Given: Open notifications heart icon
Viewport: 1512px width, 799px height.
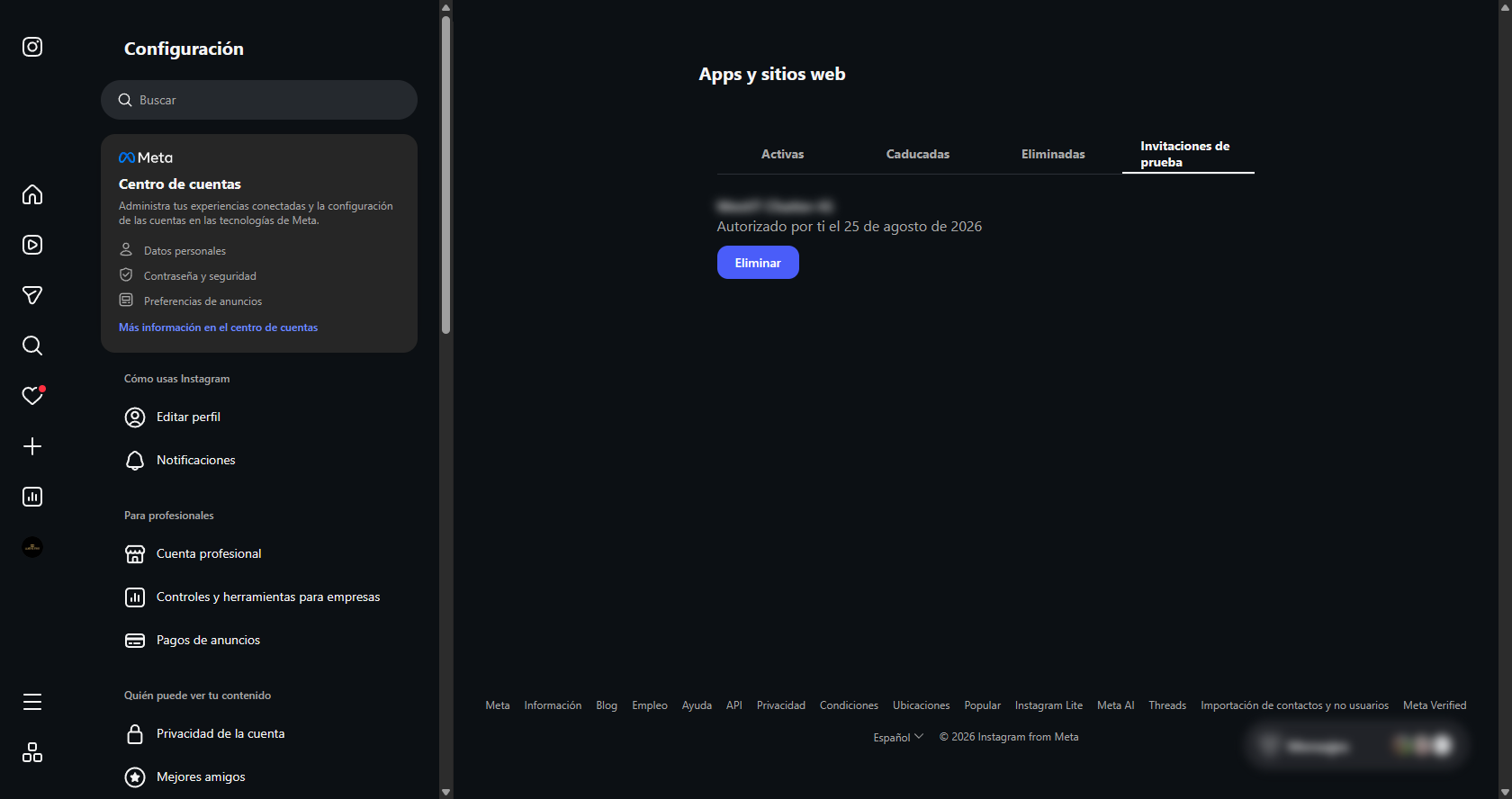Looking at the screenshot, I should point(32,396).
